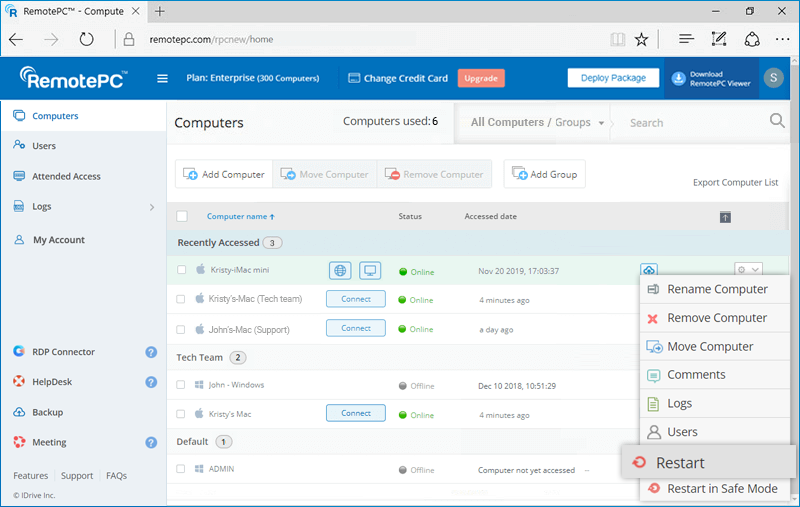Click the site lock icon in address bar
800x507 pixels.
click(x=129, y=39)
